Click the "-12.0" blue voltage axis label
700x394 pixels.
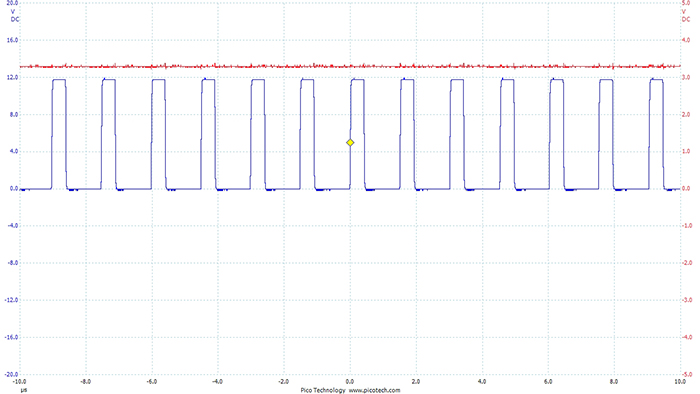[11, 300]
